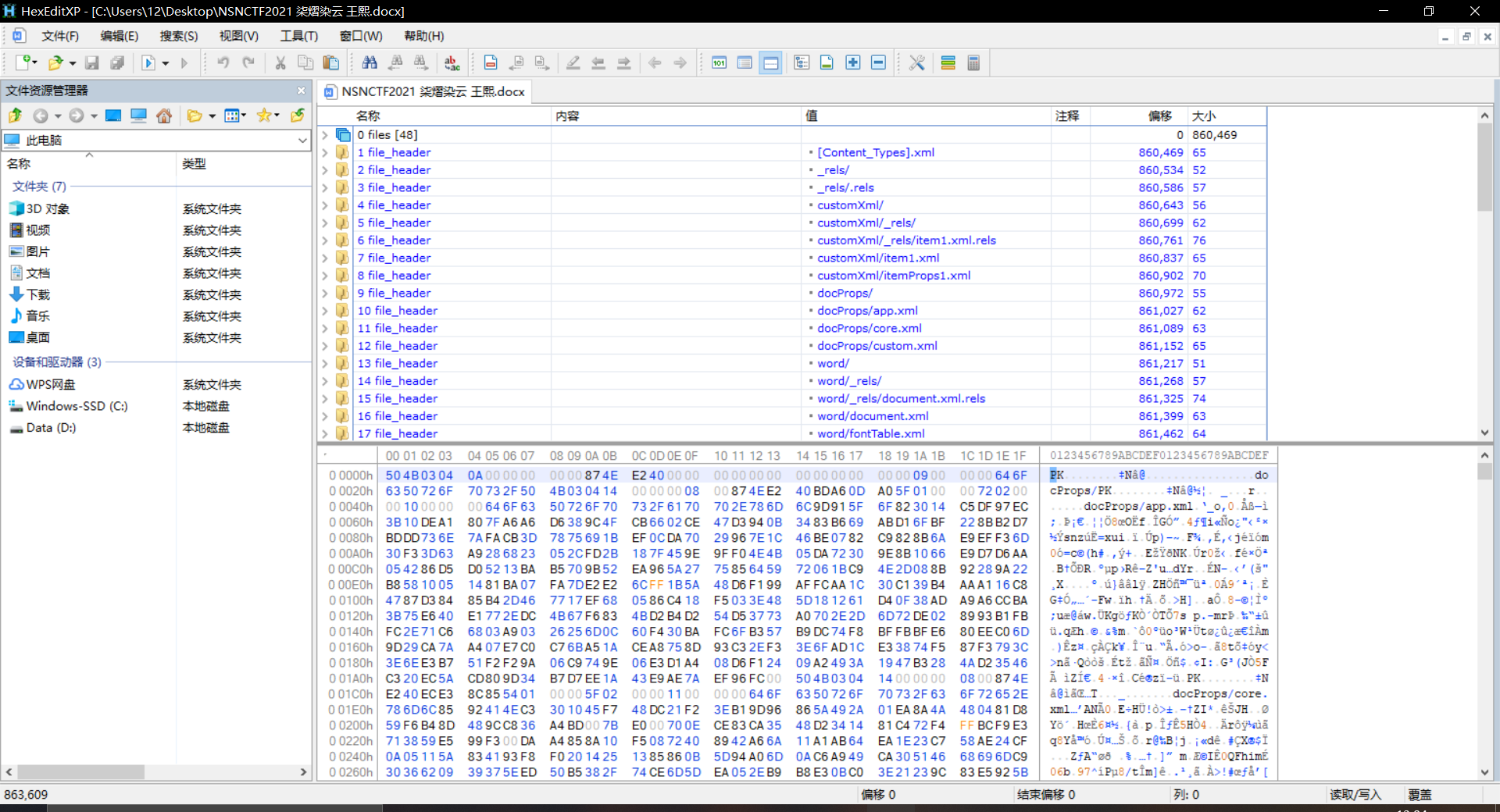Click the explorer panel horizontal scrollbar thumb
1500x812 pixels.
[82, 771]
